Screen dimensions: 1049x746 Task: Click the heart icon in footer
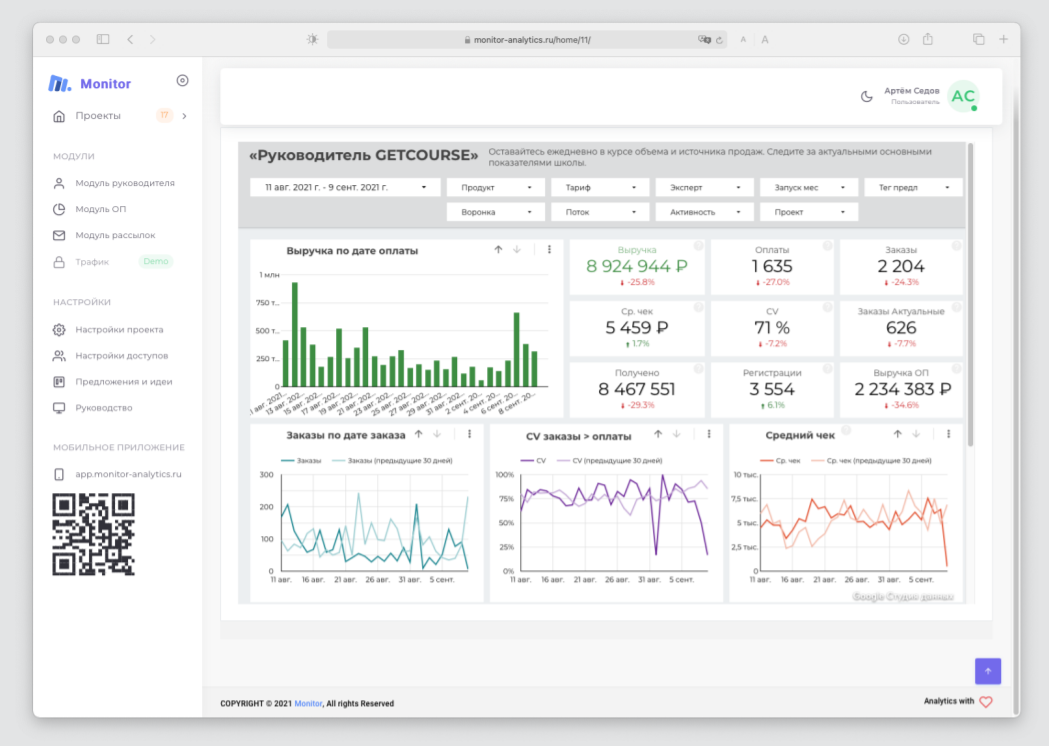click(x=985, y=702)
